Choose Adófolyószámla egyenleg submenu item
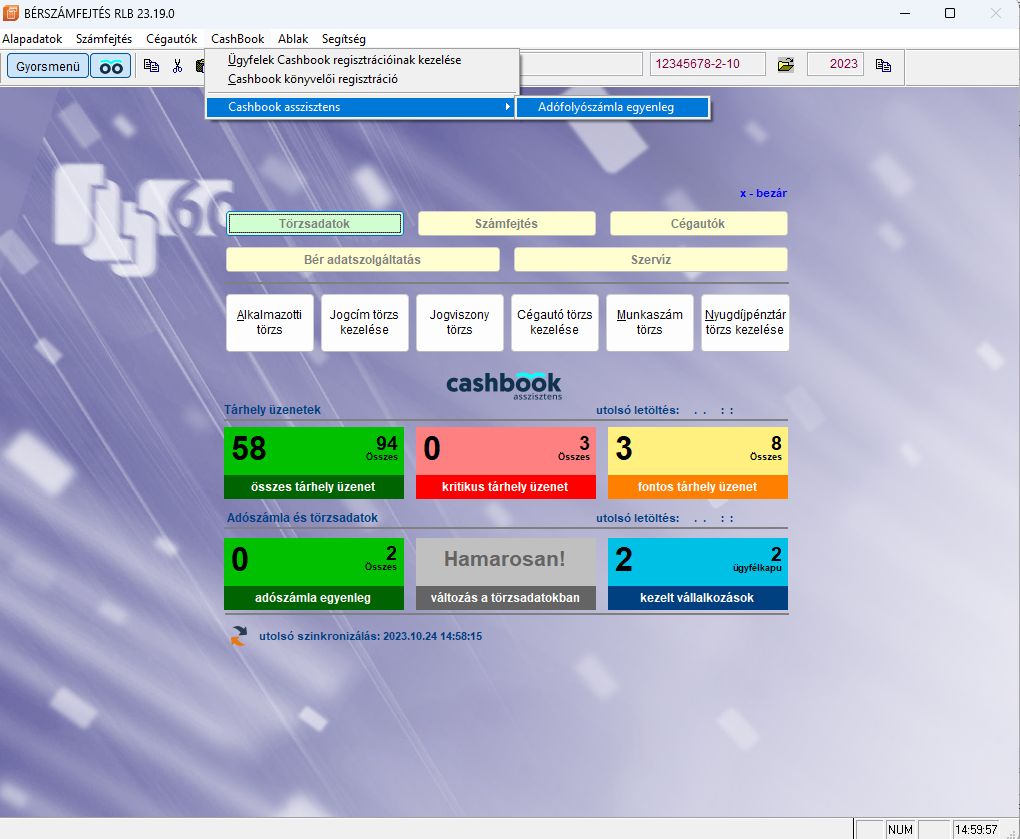Viewport: 1020px width, 839px height. [x=612, y=107]
